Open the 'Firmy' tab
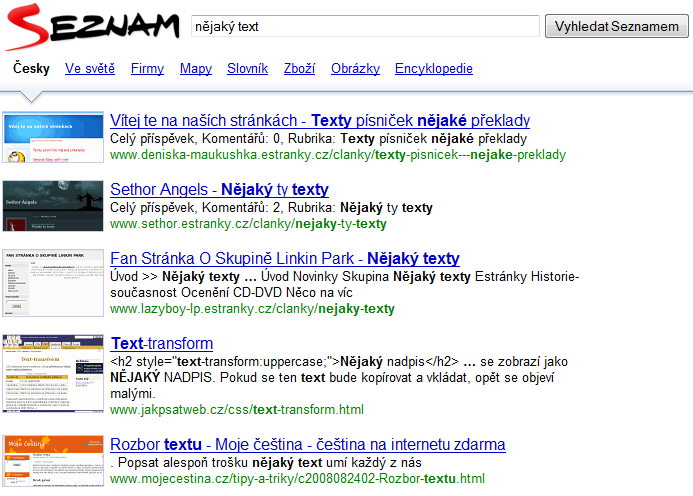Image resolution: width=693 pixels, height=496 pixels. (x=147, y=69)
